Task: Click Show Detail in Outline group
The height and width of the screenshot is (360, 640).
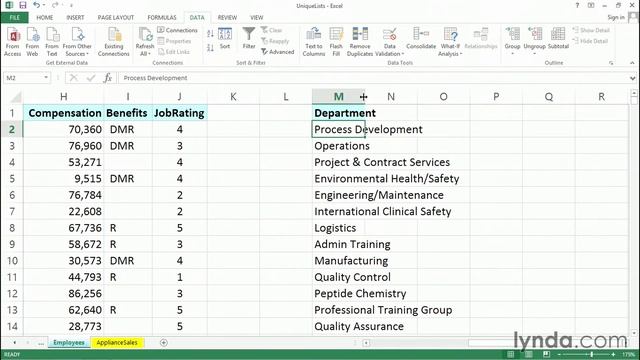Action: [x=591, y=30]
